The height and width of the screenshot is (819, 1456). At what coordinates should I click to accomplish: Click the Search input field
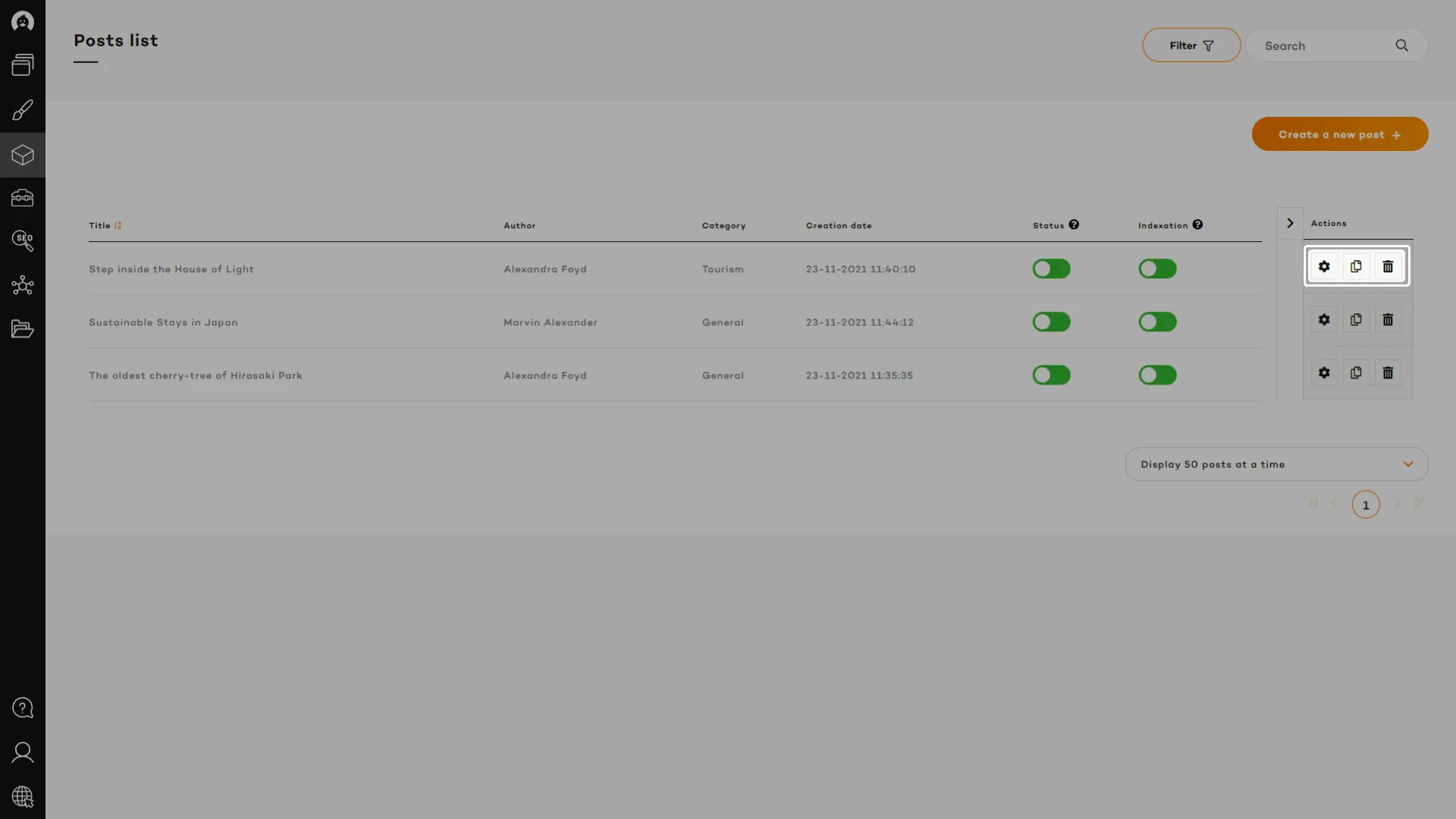[1323, 46]
